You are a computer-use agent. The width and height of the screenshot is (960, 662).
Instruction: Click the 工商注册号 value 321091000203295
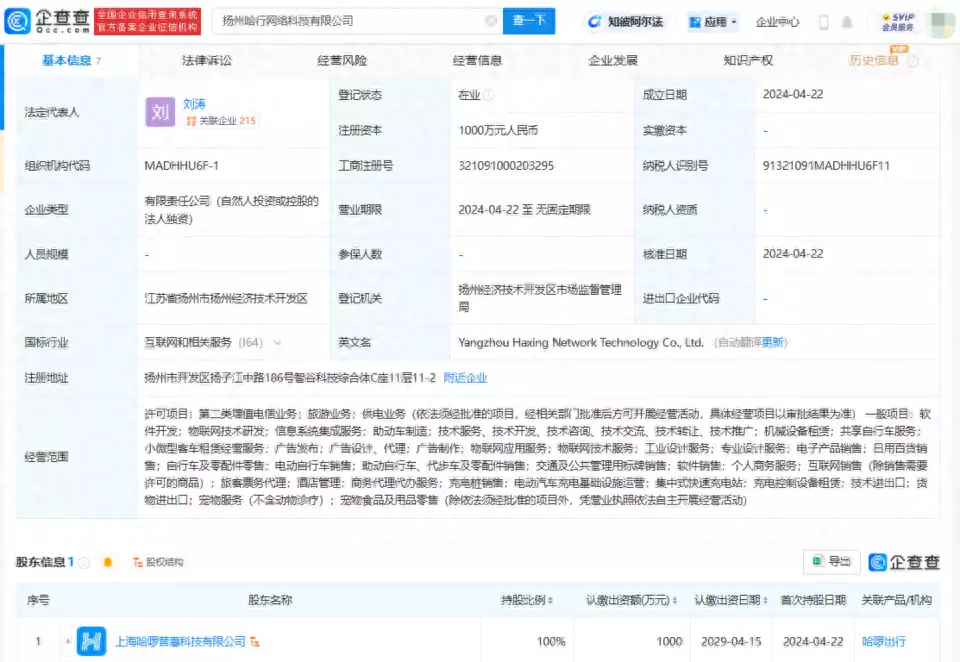[x=506, y=165]
